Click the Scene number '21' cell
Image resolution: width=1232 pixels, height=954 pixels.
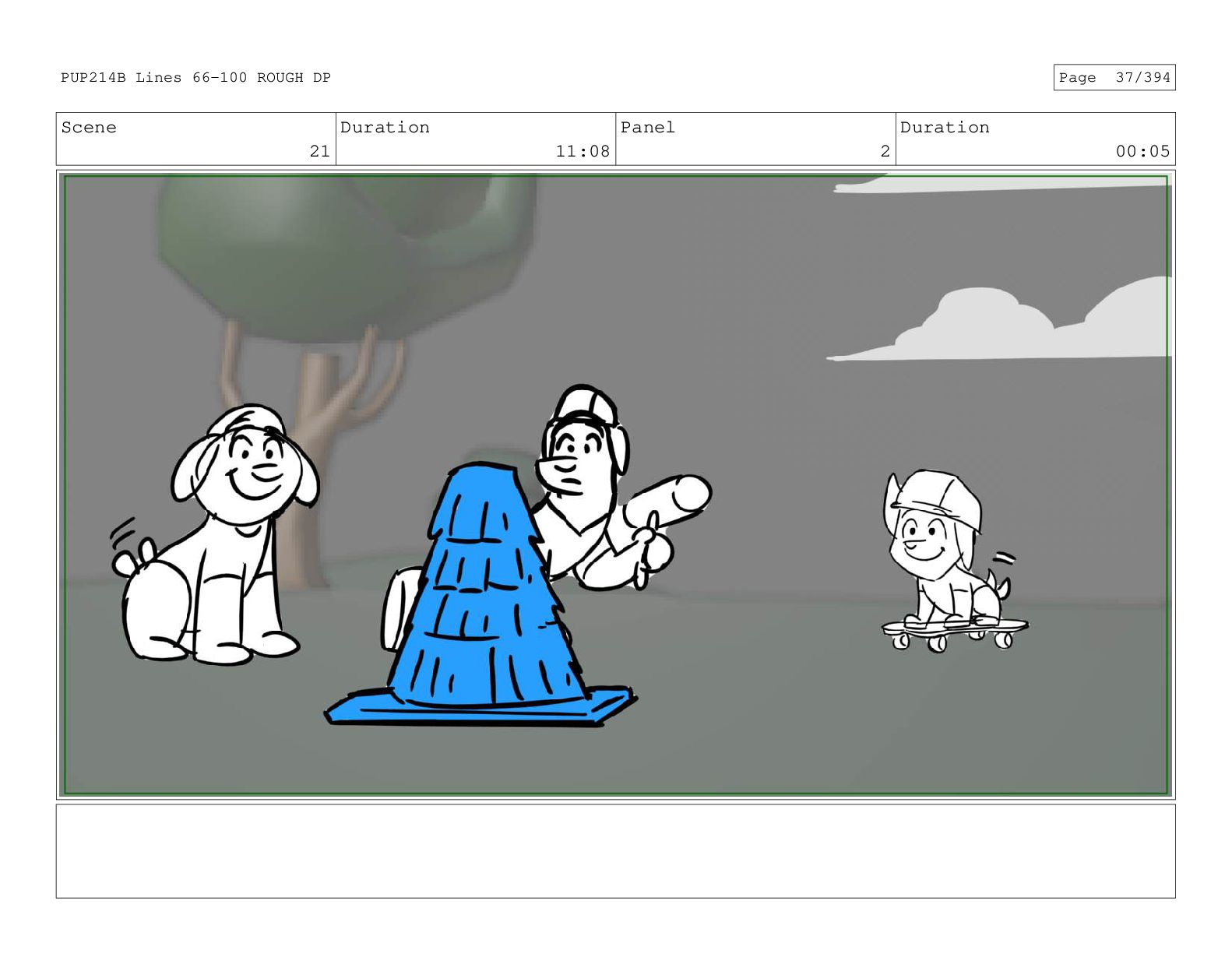pyautogui.click(x=195, y=139)
